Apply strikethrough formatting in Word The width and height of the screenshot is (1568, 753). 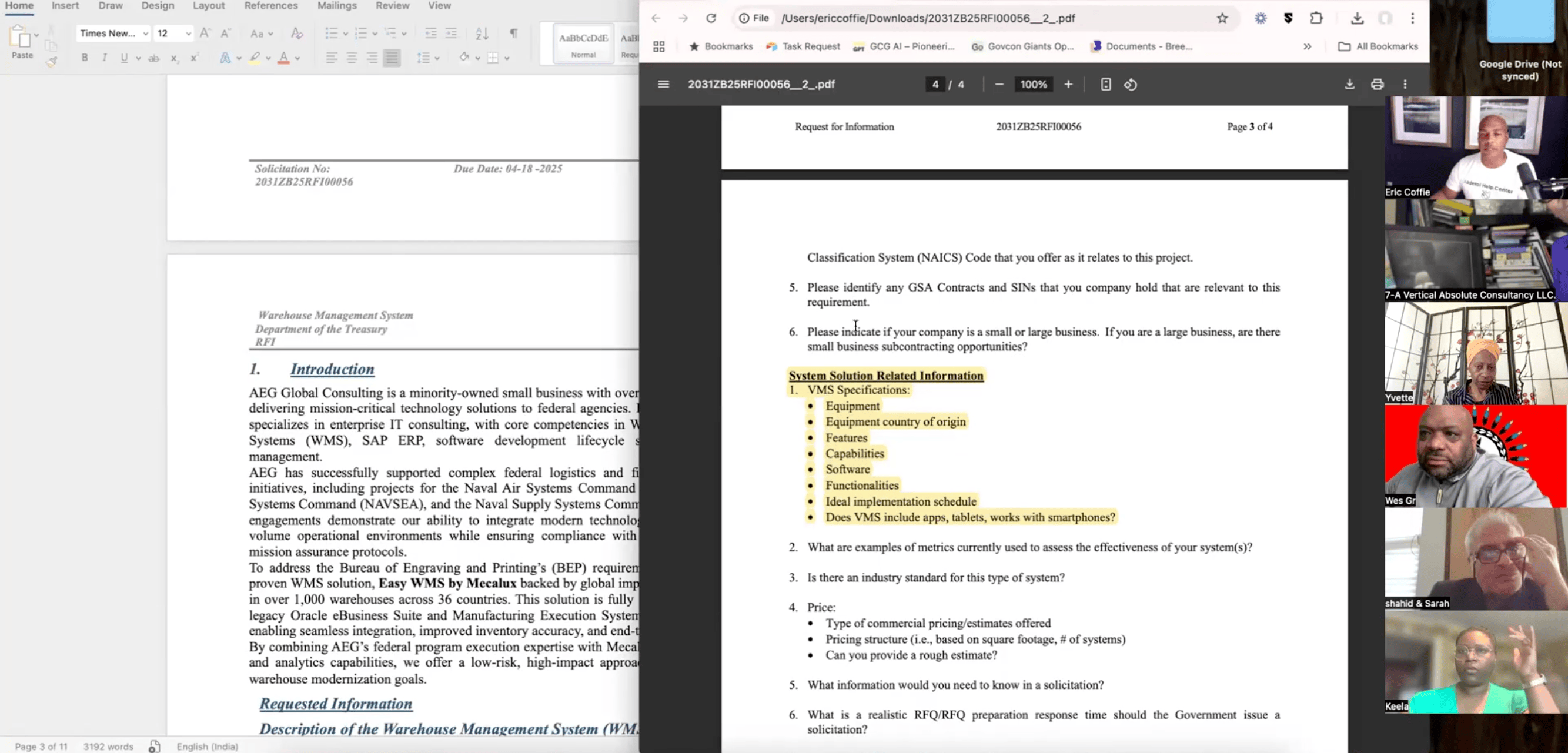154,58
